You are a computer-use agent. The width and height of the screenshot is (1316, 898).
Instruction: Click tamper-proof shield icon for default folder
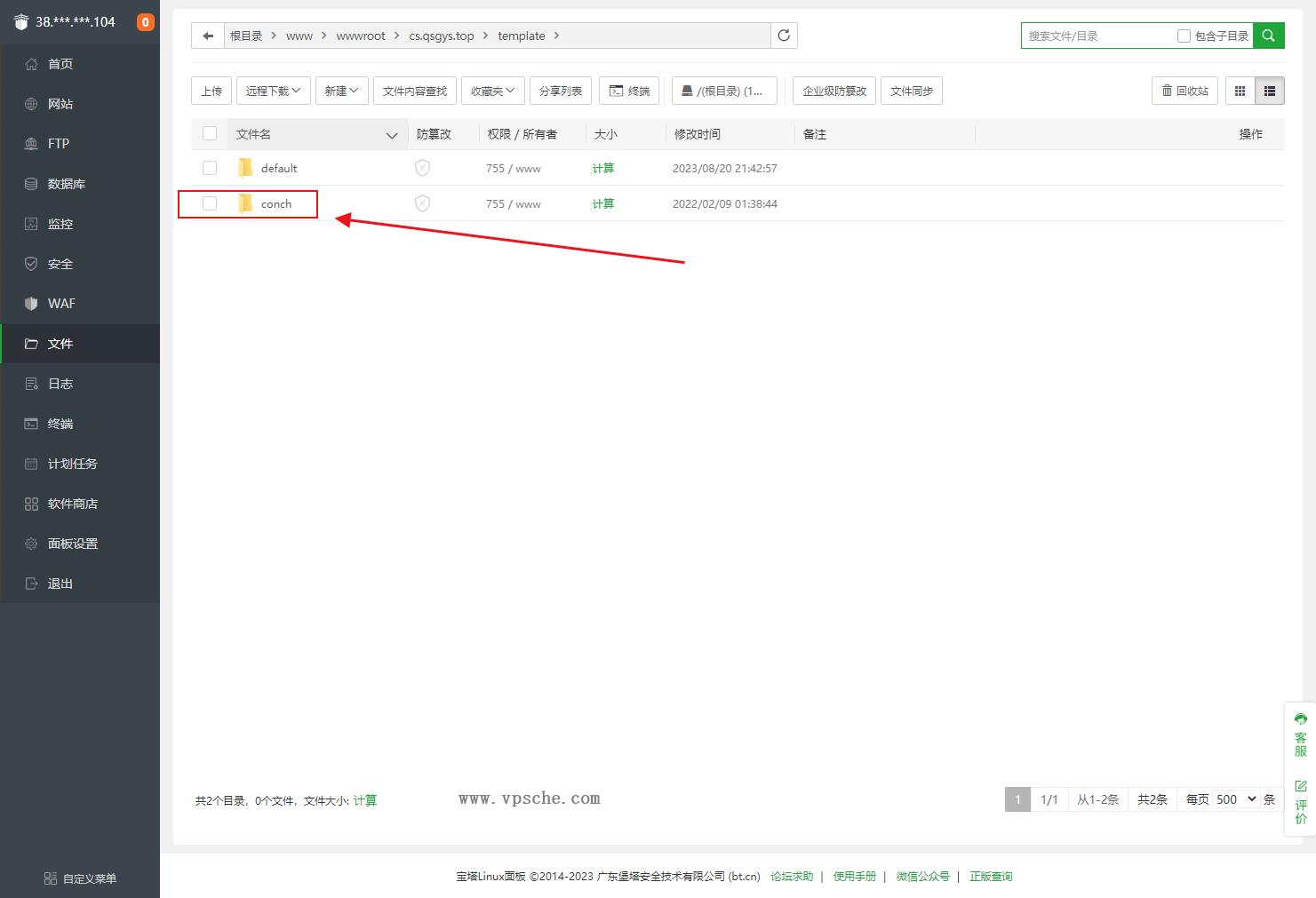[423, 168]
